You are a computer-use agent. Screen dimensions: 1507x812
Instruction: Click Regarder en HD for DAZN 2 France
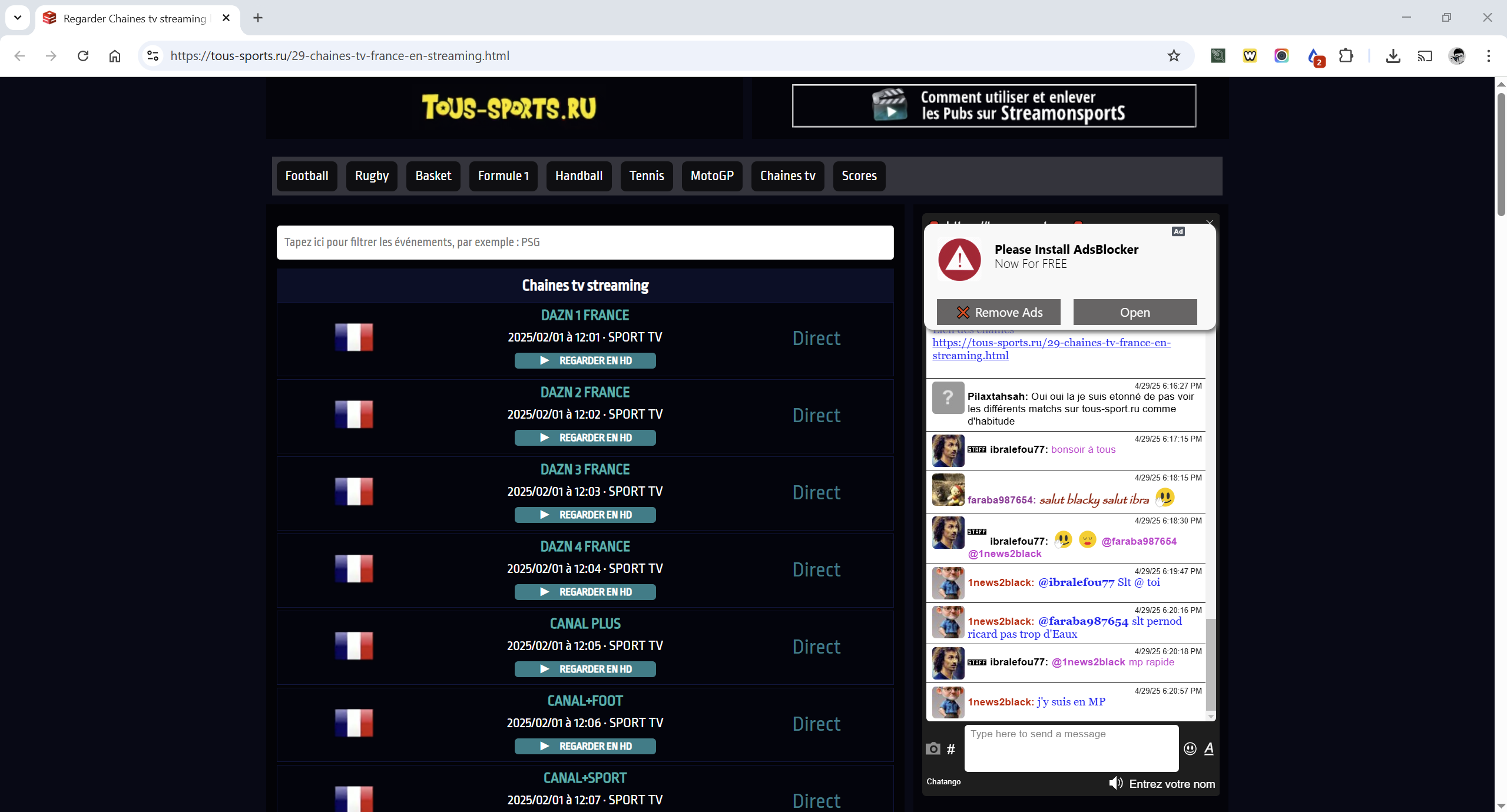coord(585,438)
